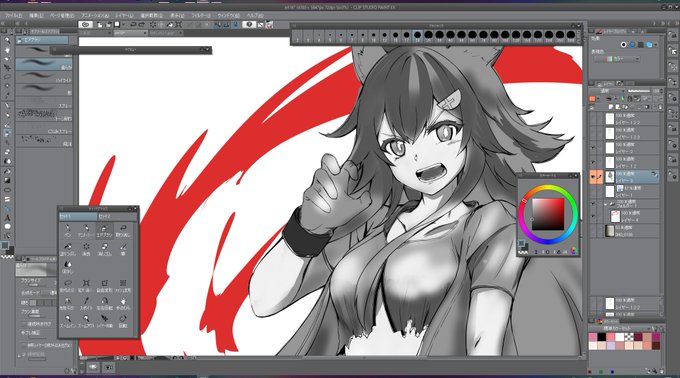Collapse the フォルダー 1 layer folder arrow
This screenshot has width=680, height=378.
click(x=605, y=203)
